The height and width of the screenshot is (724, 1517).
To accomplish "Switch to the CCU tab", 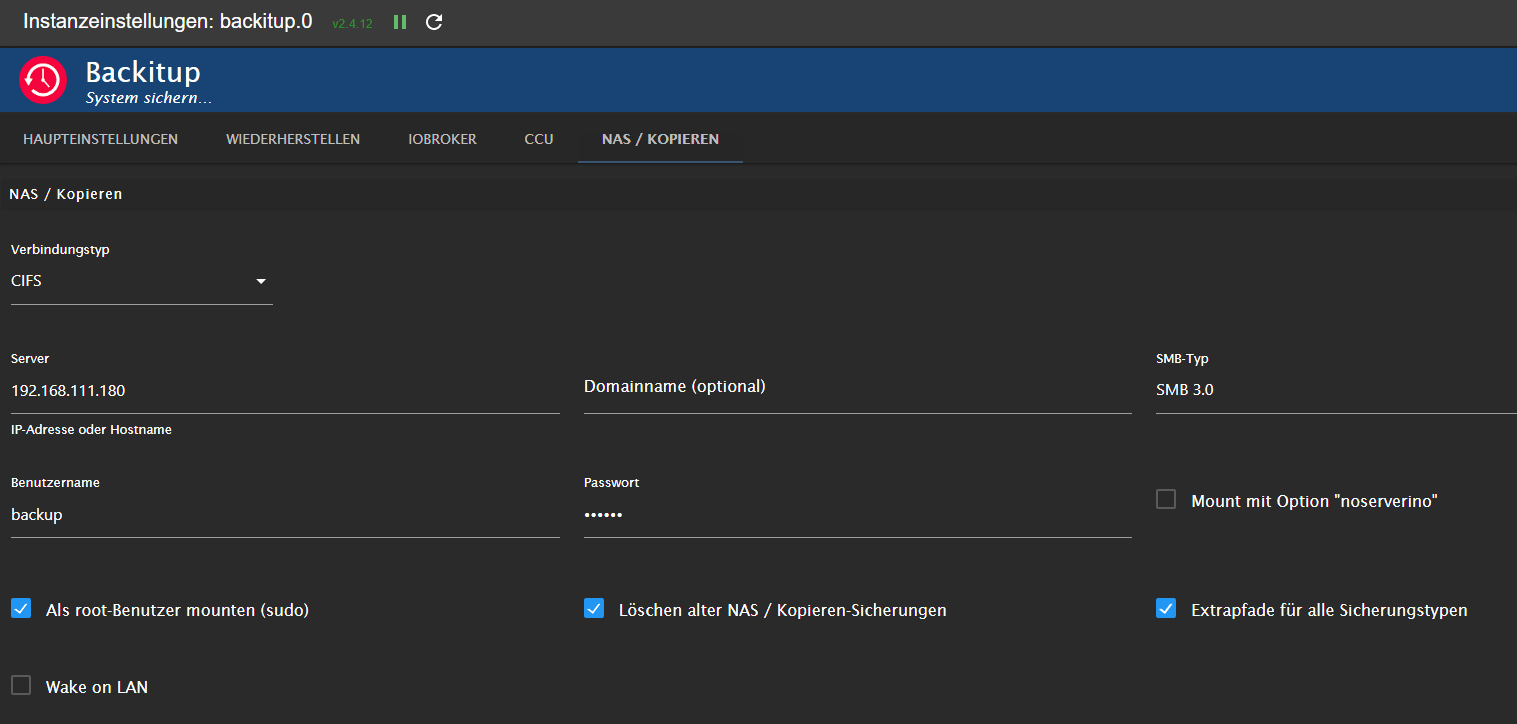I will pos(539,139).
